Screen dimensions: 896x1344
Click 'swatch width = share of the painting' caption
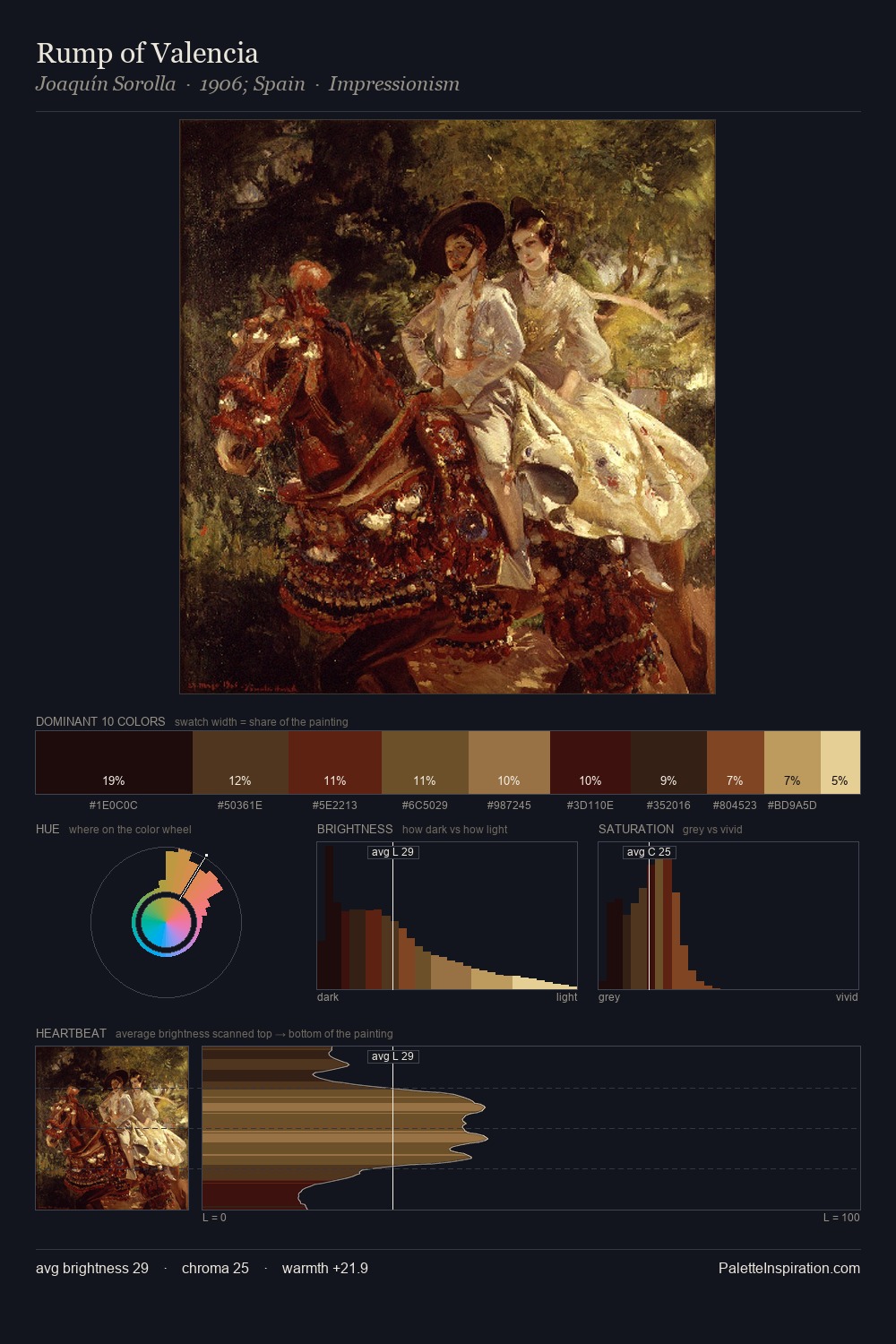pos(262,722)
